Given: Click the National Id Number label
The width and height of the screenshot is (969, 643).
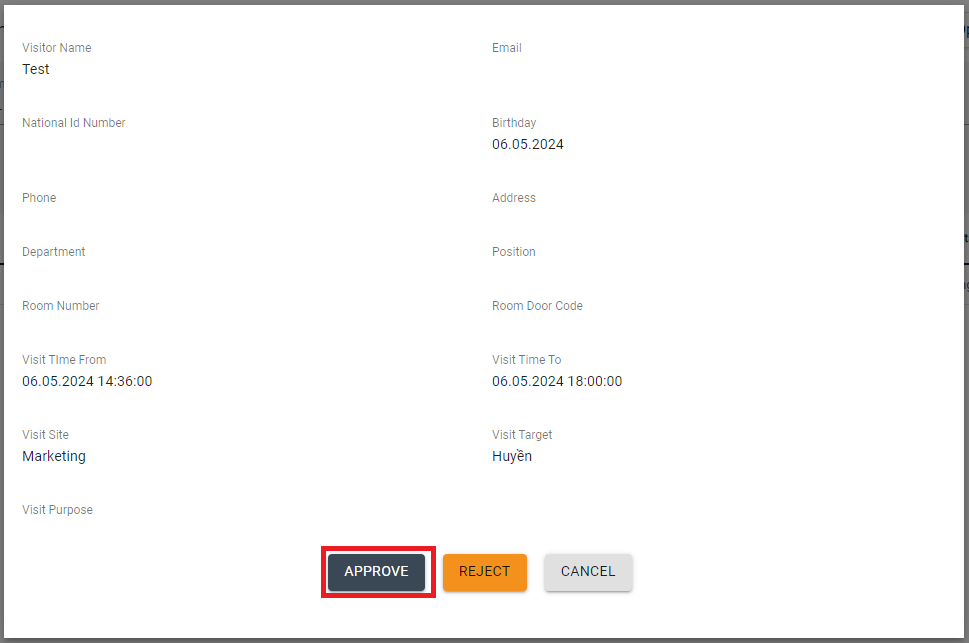Looking at the screenshot, I should point(74,123).
